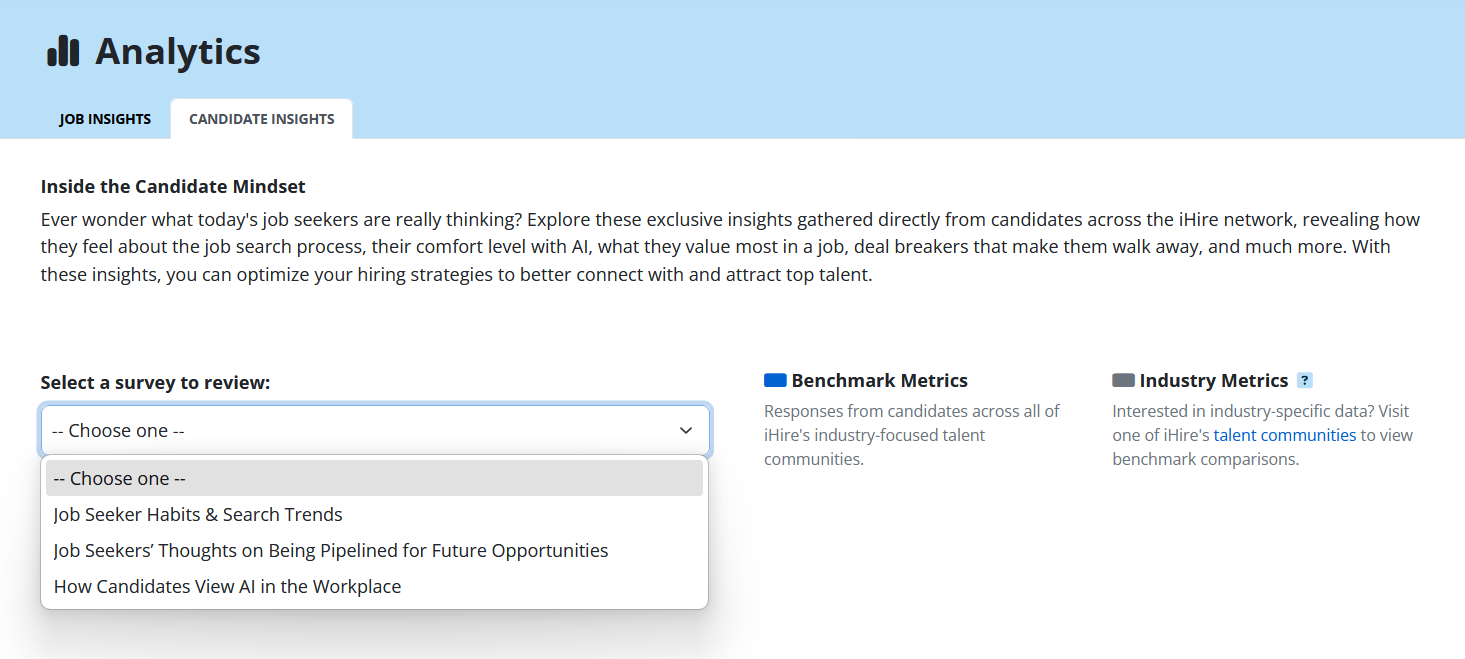Click the introductory paragraph about job seekers

pyautogui.click(x=730, y=247)
